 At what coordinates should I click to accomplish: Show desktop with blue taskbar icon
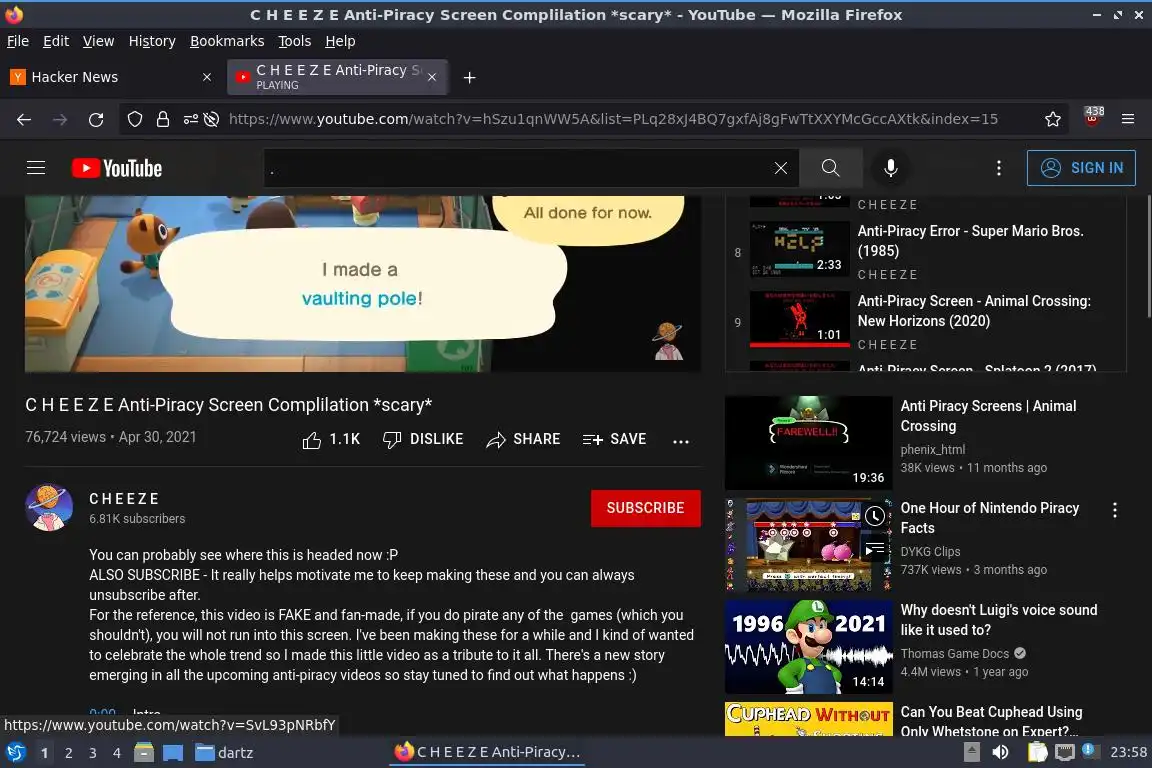click(x=173, y=753)
